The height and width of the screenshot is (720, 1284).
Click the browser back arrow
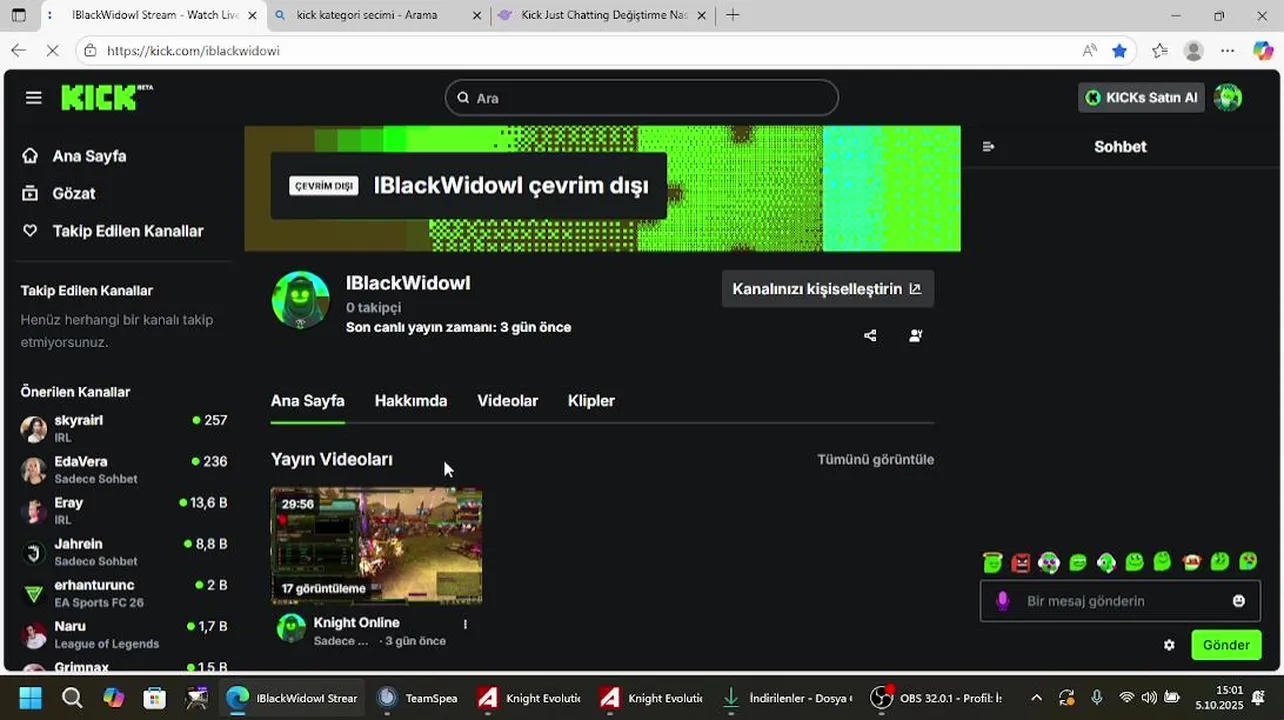[19, 51]
